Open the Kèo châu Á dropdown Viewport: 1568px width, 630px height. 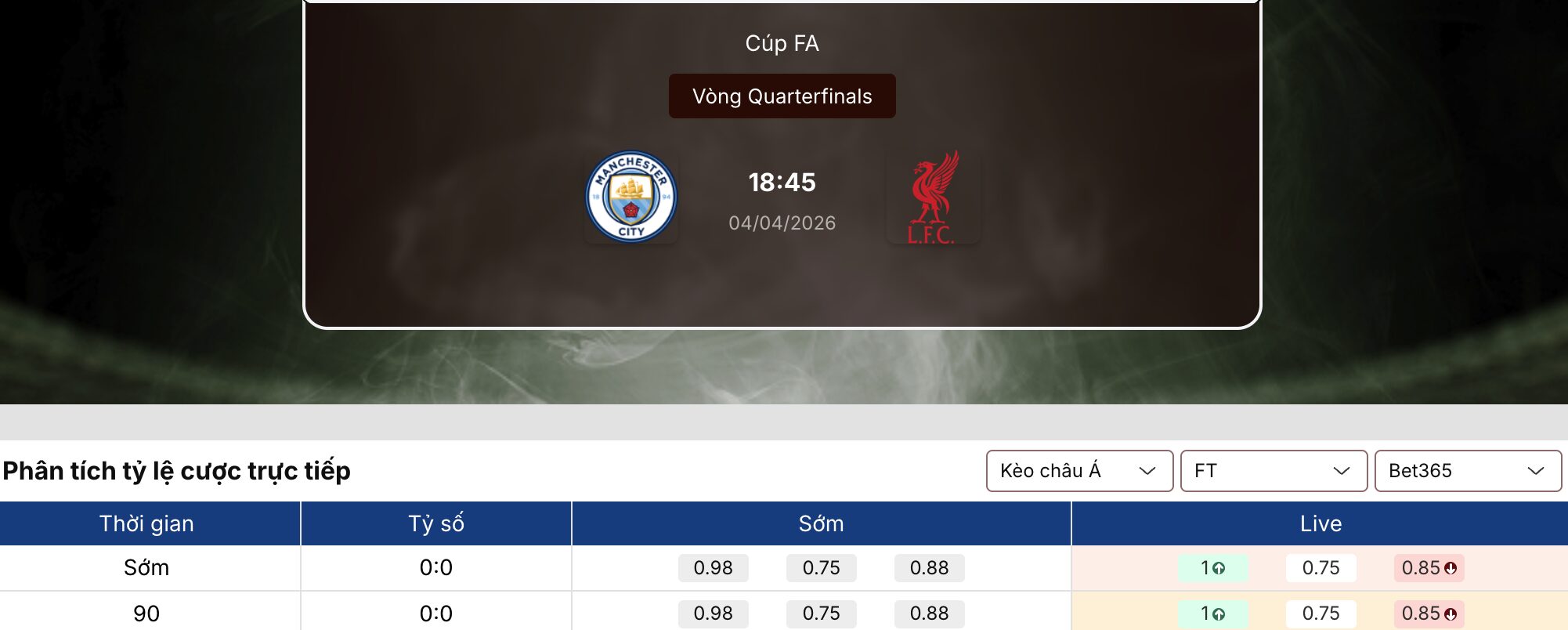tap(1078, 471)
